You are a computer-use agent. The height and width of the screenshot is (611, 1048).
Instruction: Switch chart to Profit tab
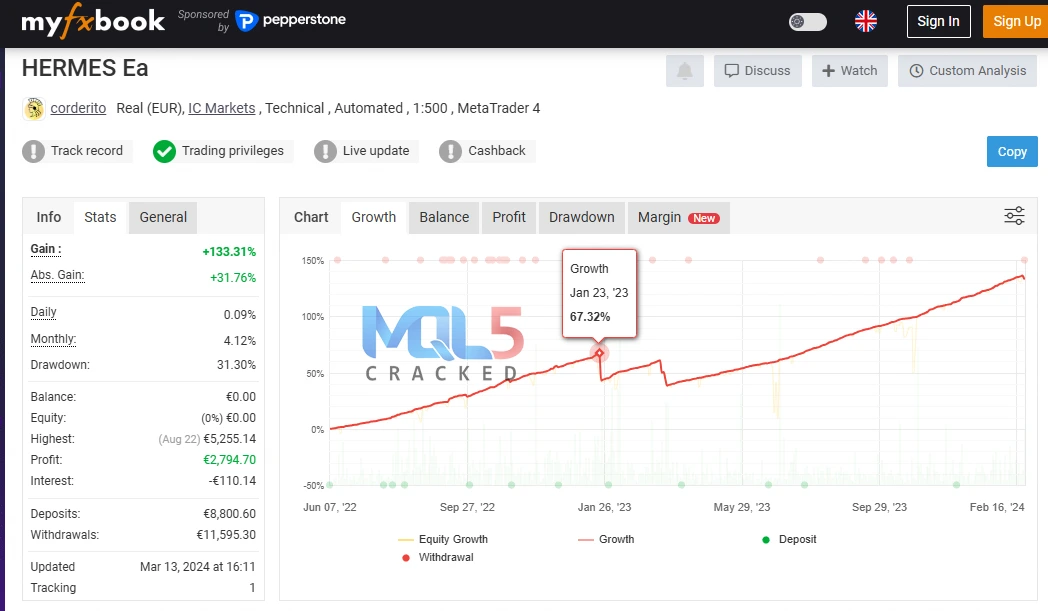point(509,217)
